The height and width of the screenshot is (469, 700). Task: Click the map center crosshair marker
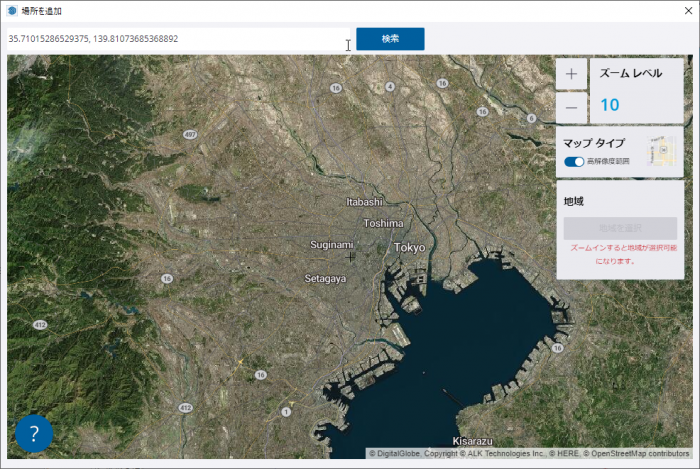click(x=350, y=257)
